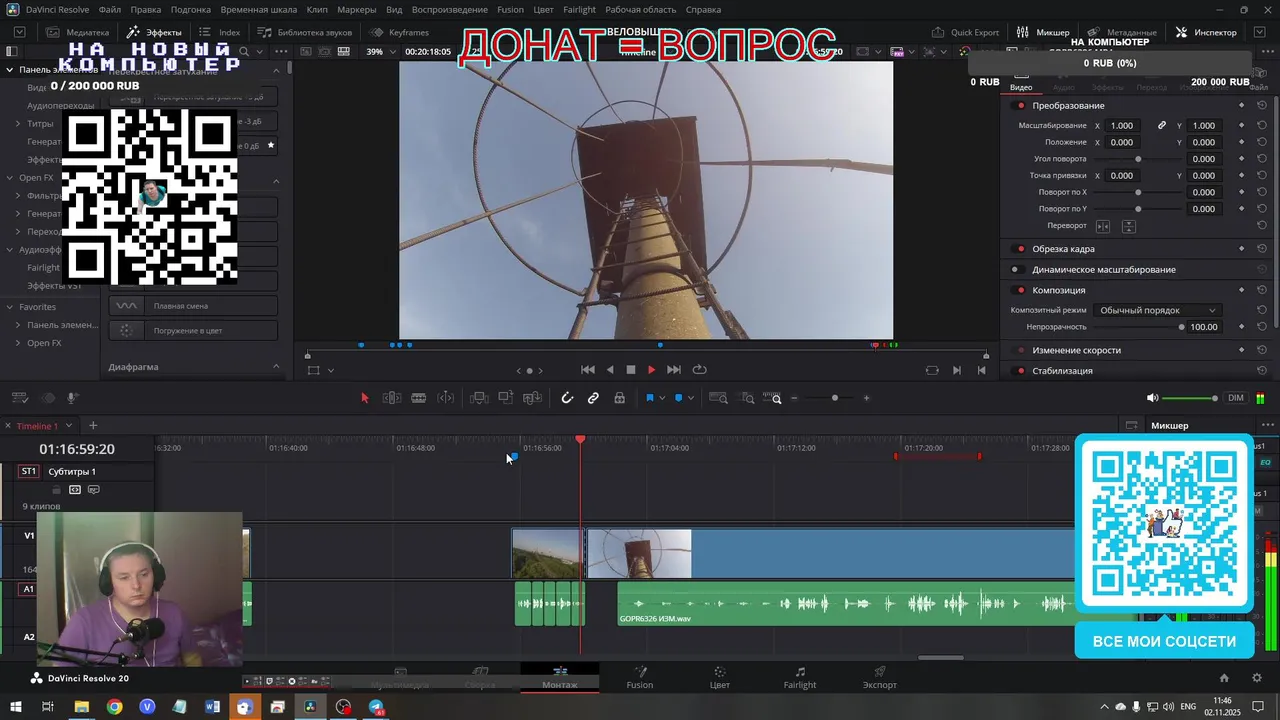The height and width of the screenshot is (720, 1280).
Task: Toggle the scale X/Y link icon
Action: 1162,126
